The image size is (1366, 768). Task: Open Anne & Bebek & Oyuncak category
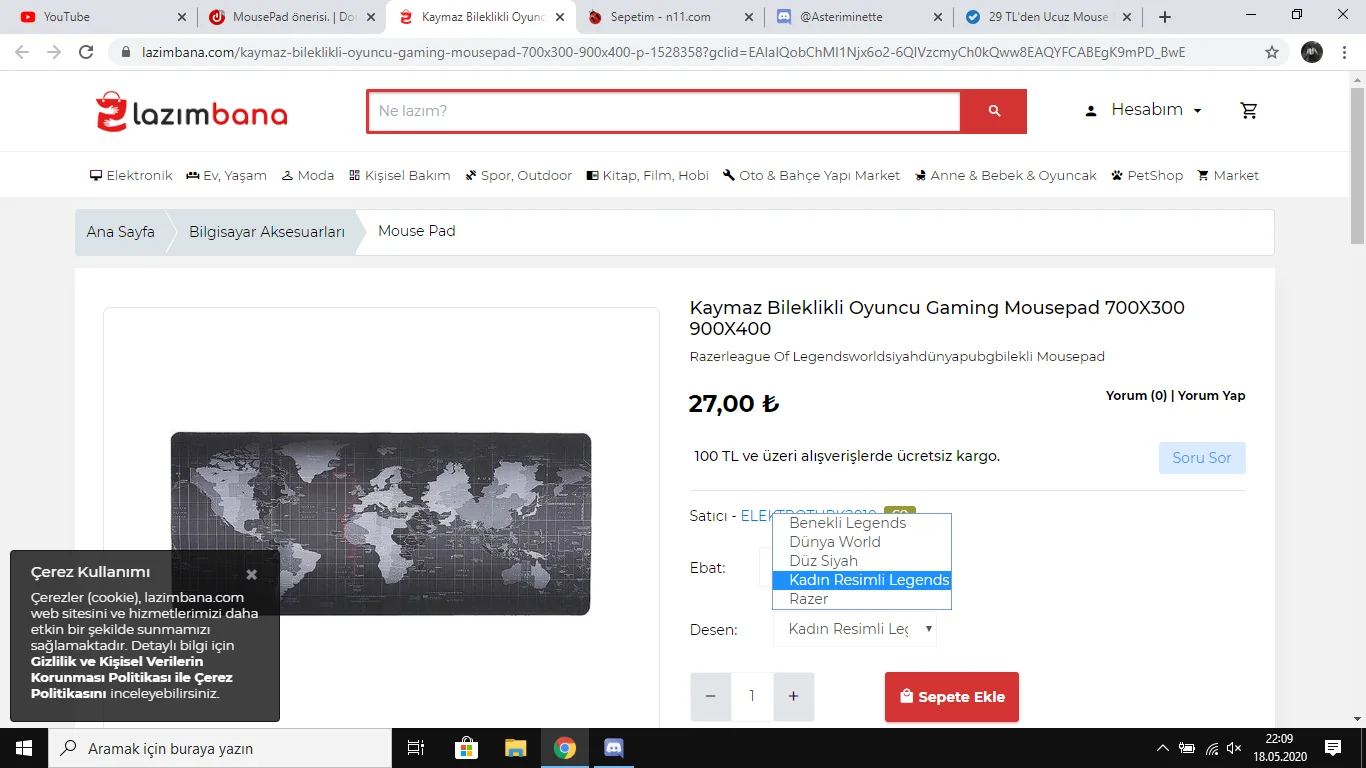pos(1005,175)
